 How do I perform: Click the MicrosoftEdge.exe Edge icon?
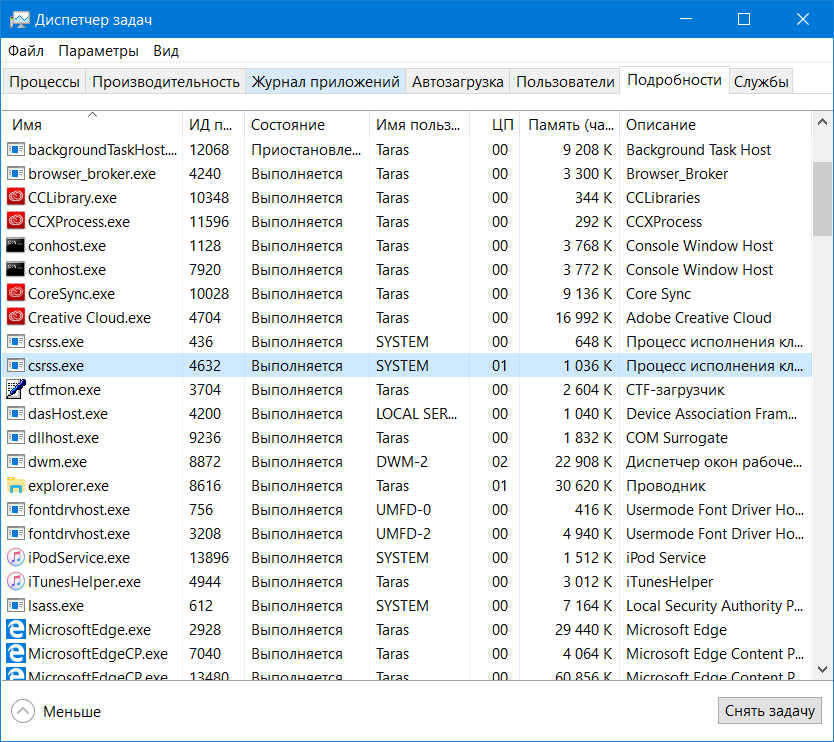coord(15,629)
